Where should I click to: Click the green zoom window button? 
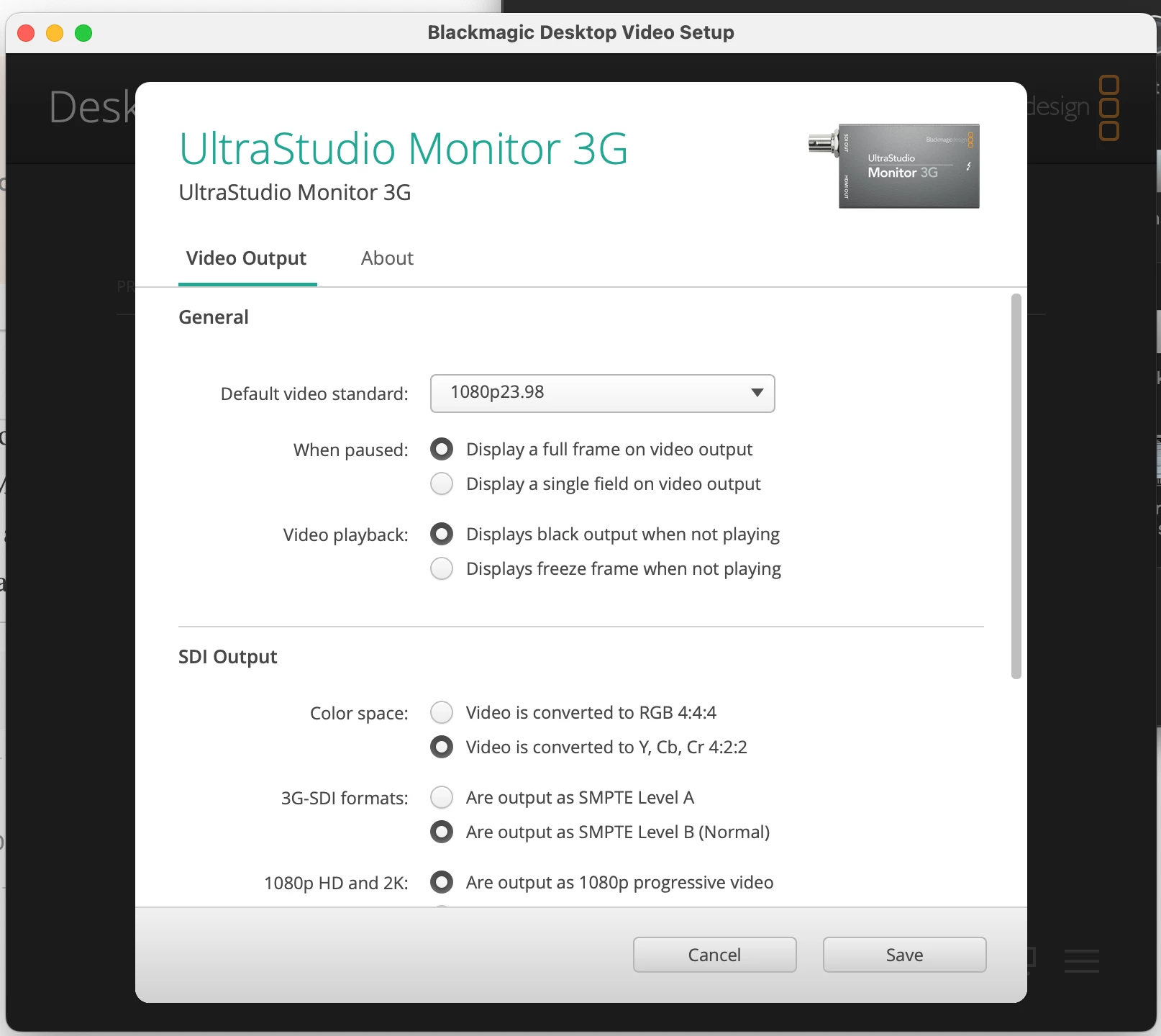pyautogui.click(x=83, y=33)
